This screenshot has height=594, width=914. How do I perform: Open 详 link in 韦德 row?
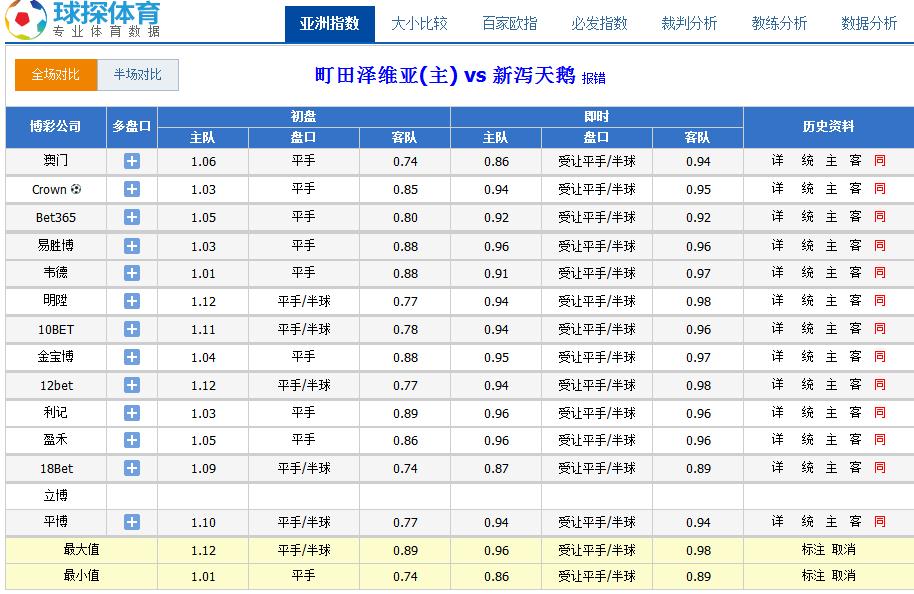(778, 272)
